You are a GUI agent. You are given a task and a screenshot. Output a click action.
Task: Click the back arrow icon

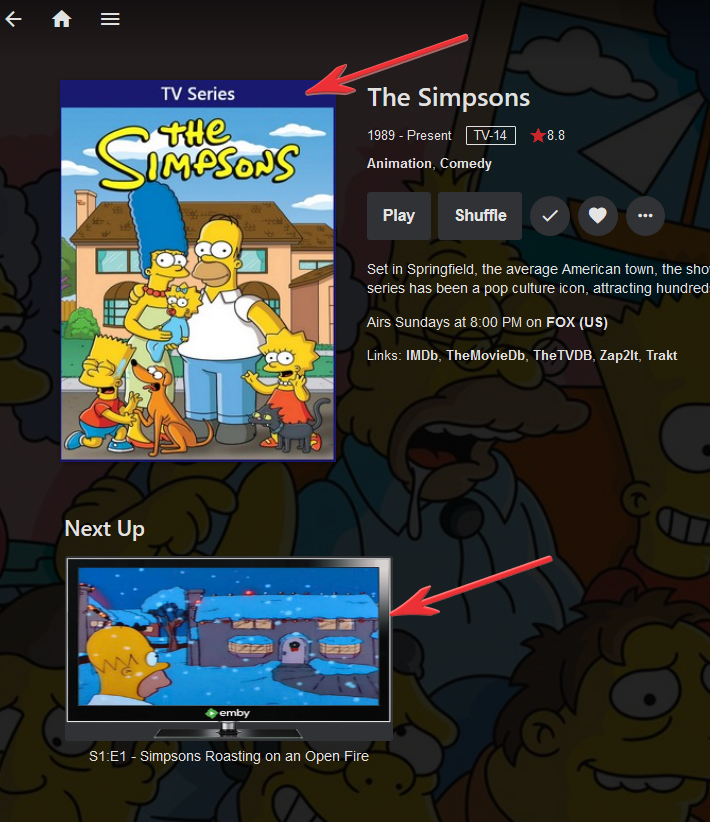(14, 19)
